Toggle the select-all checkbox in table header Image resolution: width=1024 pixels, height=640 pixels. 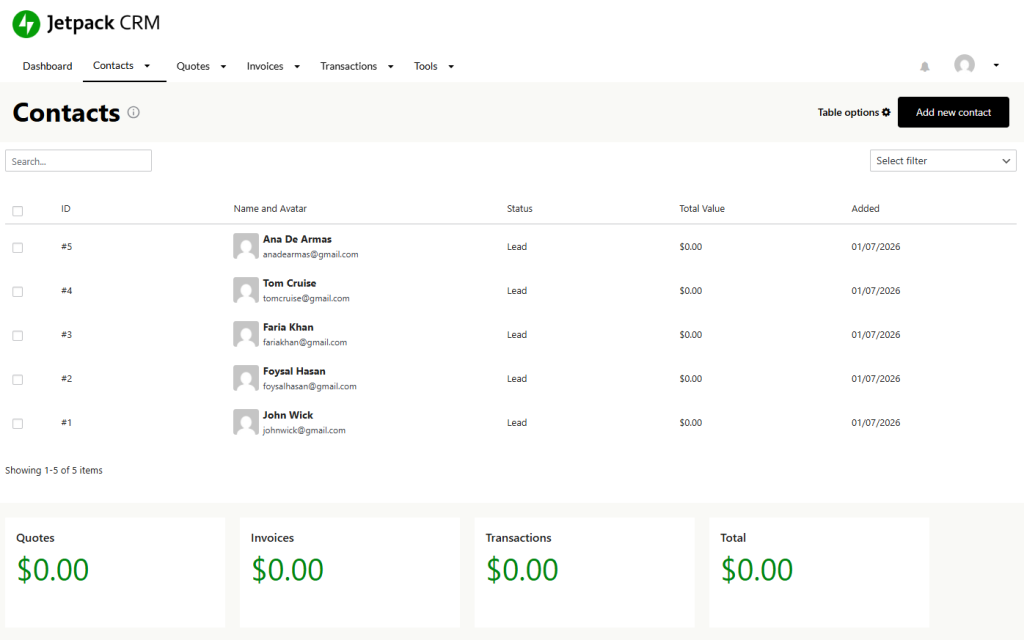pyautogui.click(x=18, y=211)
